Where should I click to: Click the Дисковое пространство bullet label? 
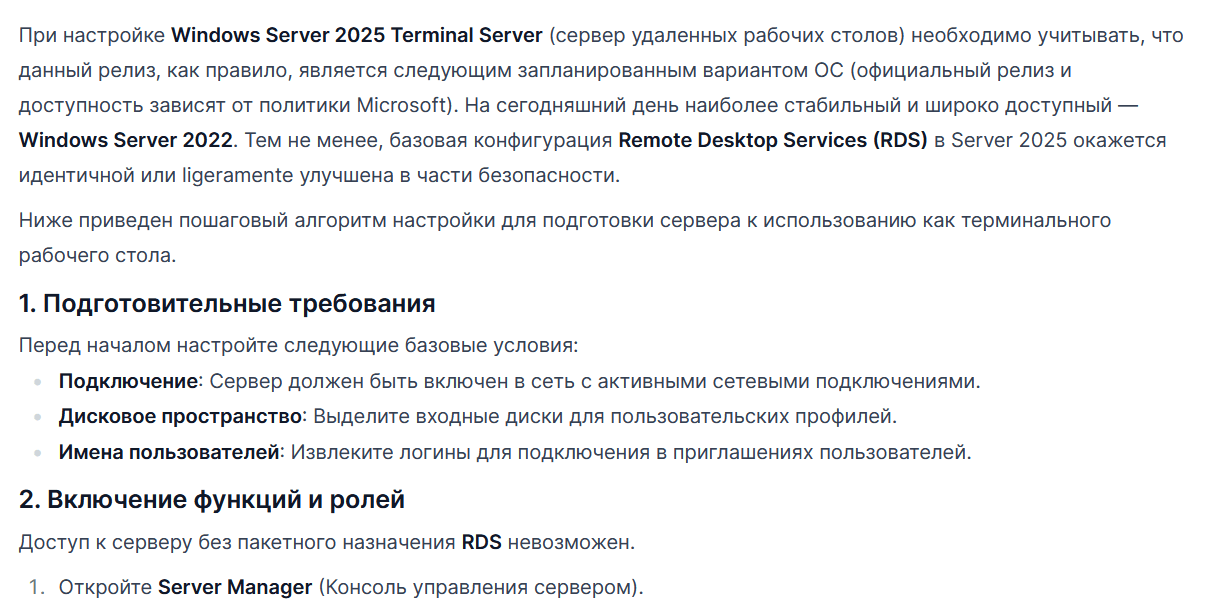[x=180, y=416]
